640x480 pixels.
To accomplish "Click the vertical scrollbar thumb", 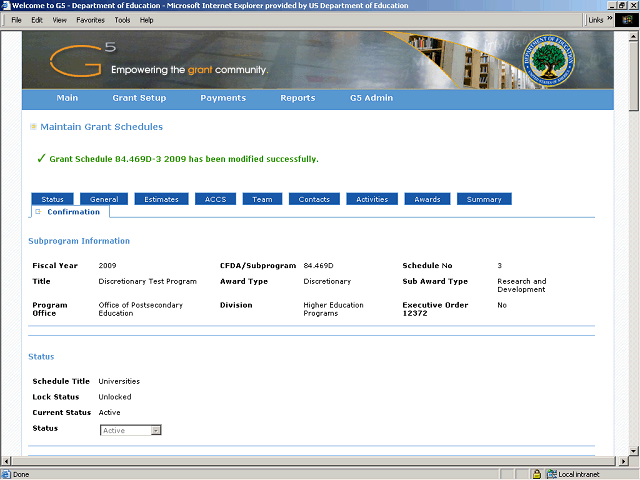I will point(633,76).
